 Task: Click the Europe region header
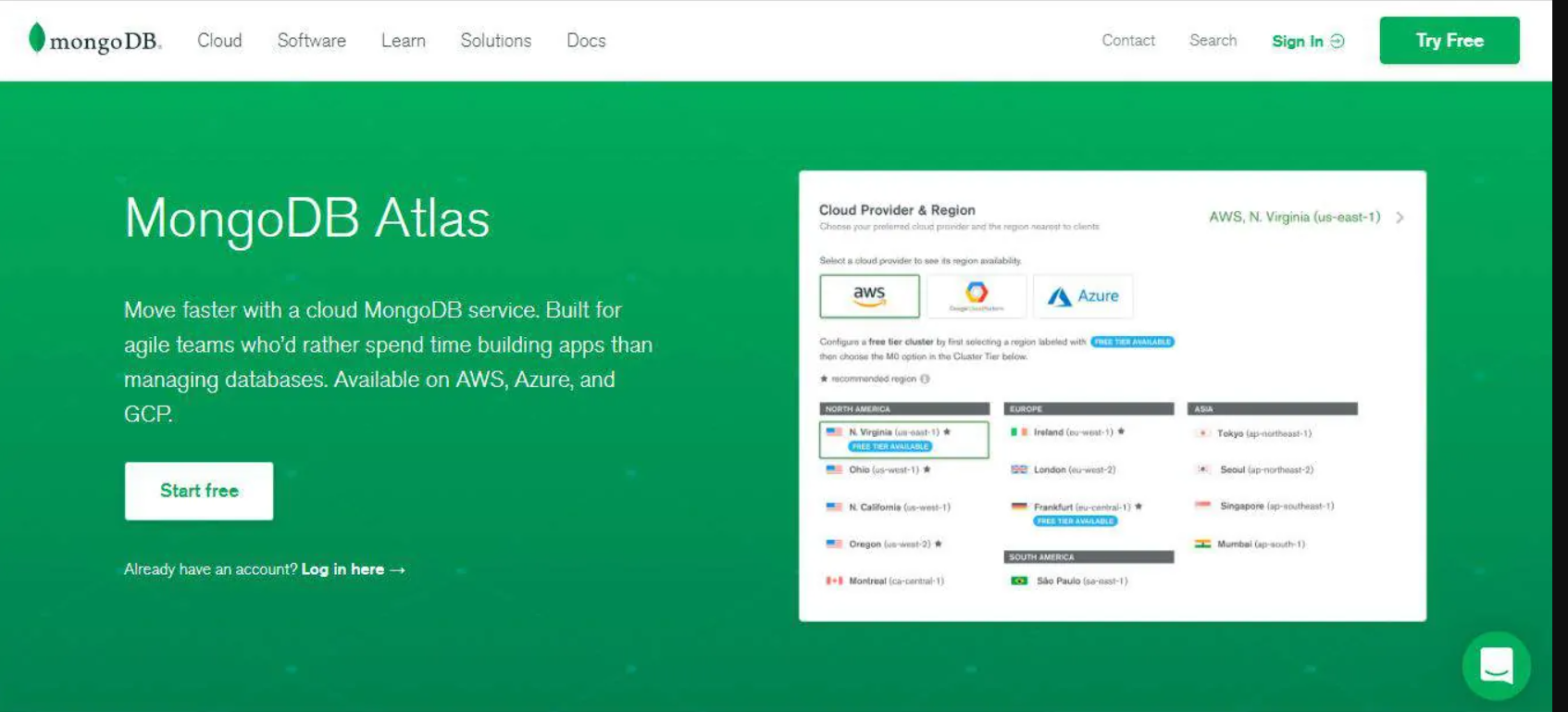[x=1089, y=408]
